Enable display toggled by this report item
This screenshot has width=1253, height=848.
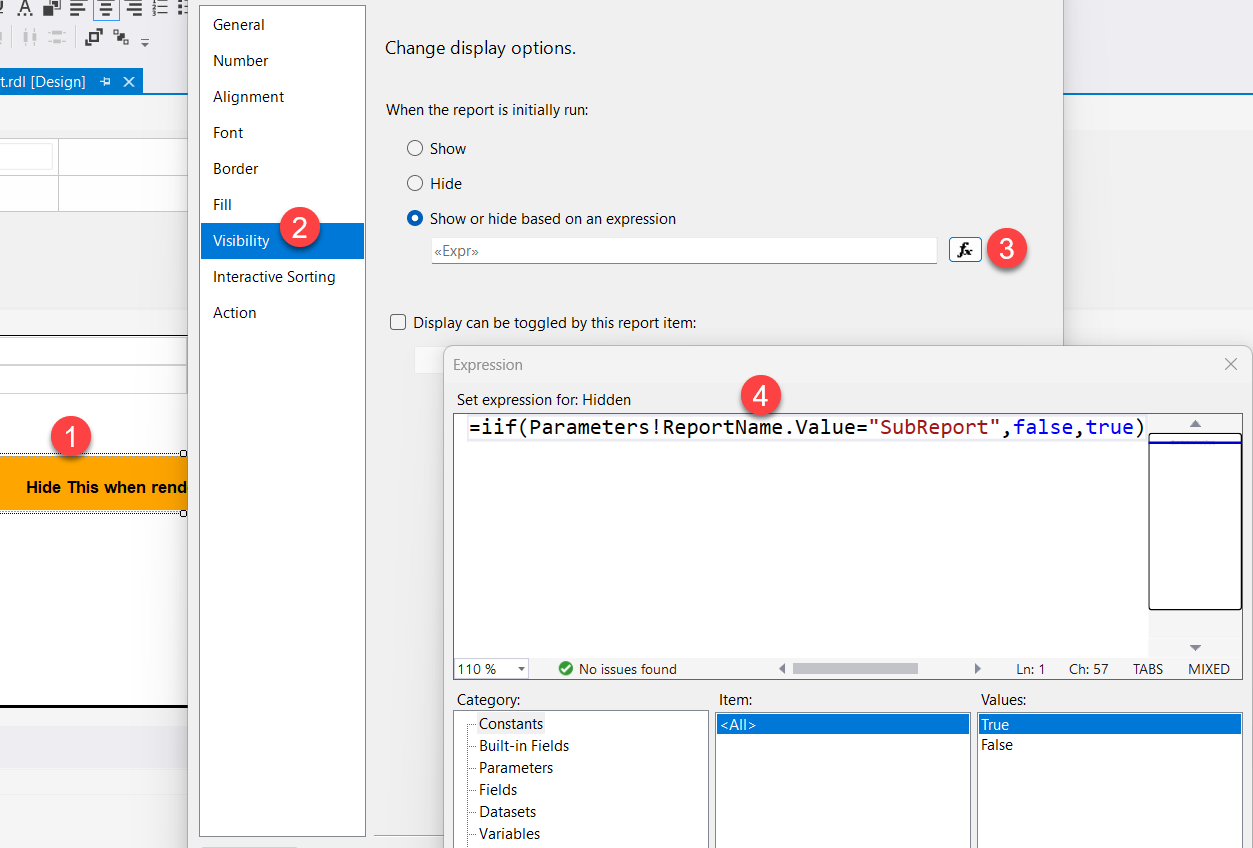tap(398, 322)
